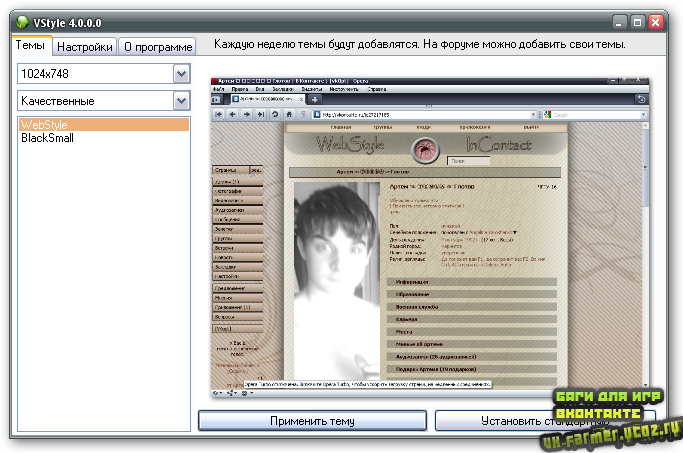This screenshot has width=683, height=453.
Task: Open the Настройки tab
Action: [x=85, y=47]
